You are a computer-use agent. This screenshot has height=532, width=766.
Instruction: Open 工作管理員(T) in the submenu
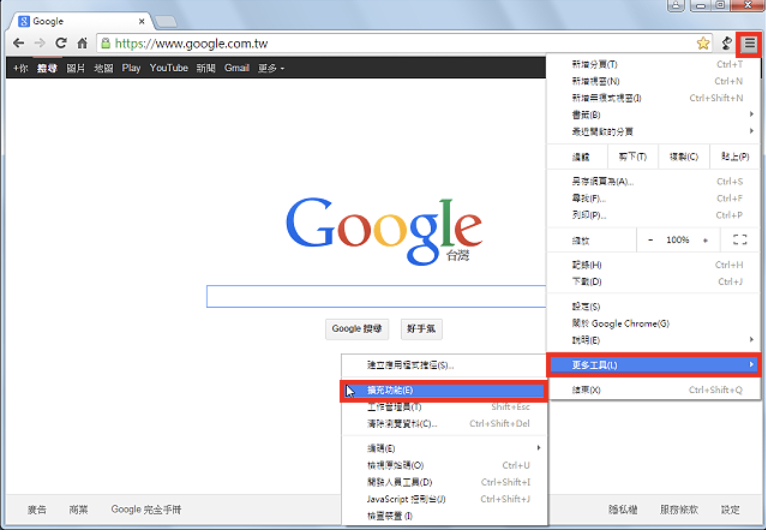point(445,407)
